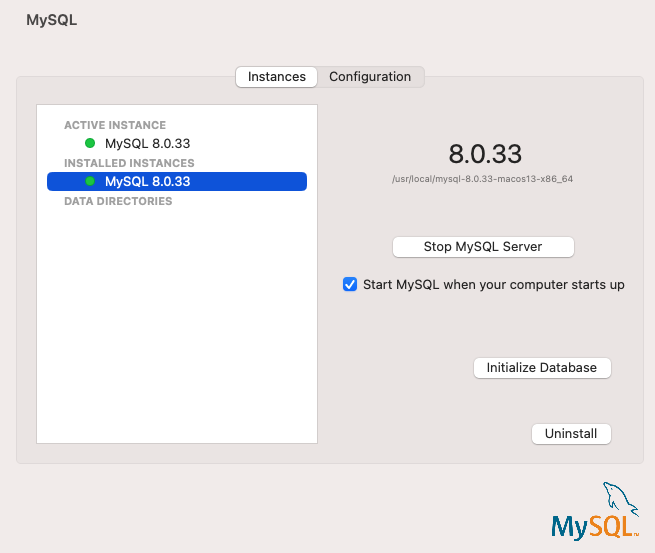Click the DATA DIRECTORIES section header
This screenshot has height=553, width=655.
(x=118, y=201)
